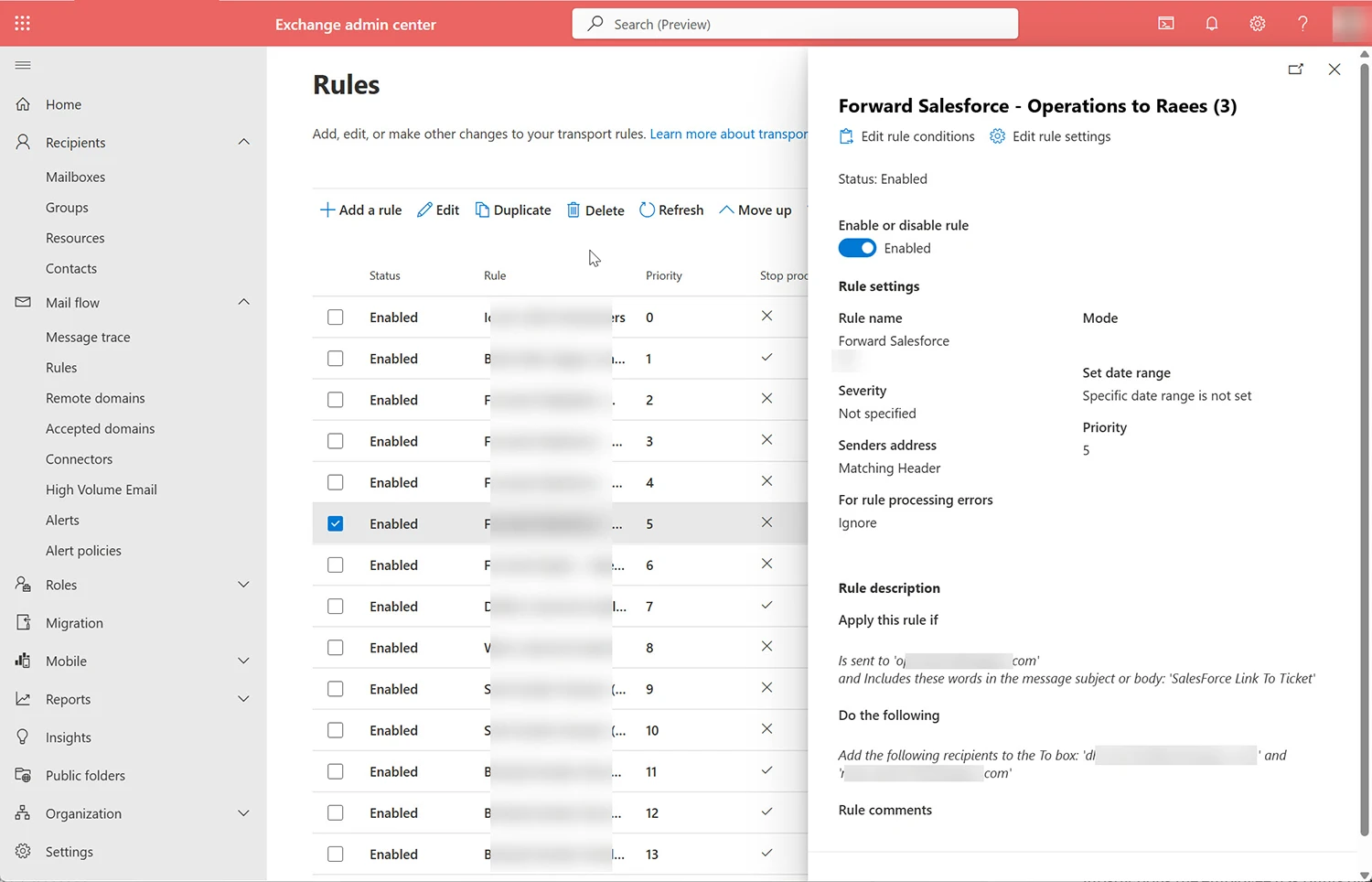
Task: Click the Edit rule settings gear icon
Action: pos(998,136)
